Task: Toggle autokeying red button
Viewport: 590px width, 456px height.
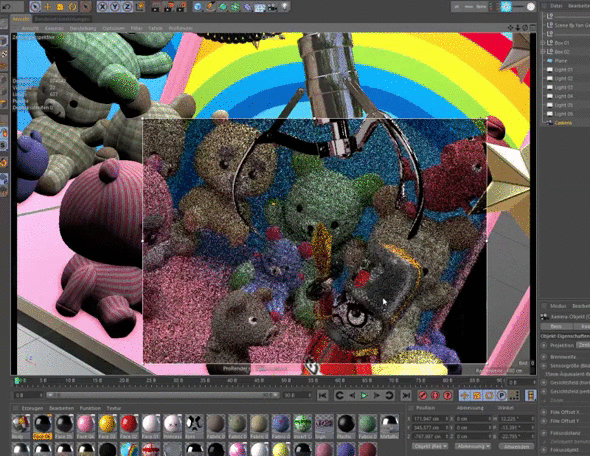Action: click(x=435, y=395)
